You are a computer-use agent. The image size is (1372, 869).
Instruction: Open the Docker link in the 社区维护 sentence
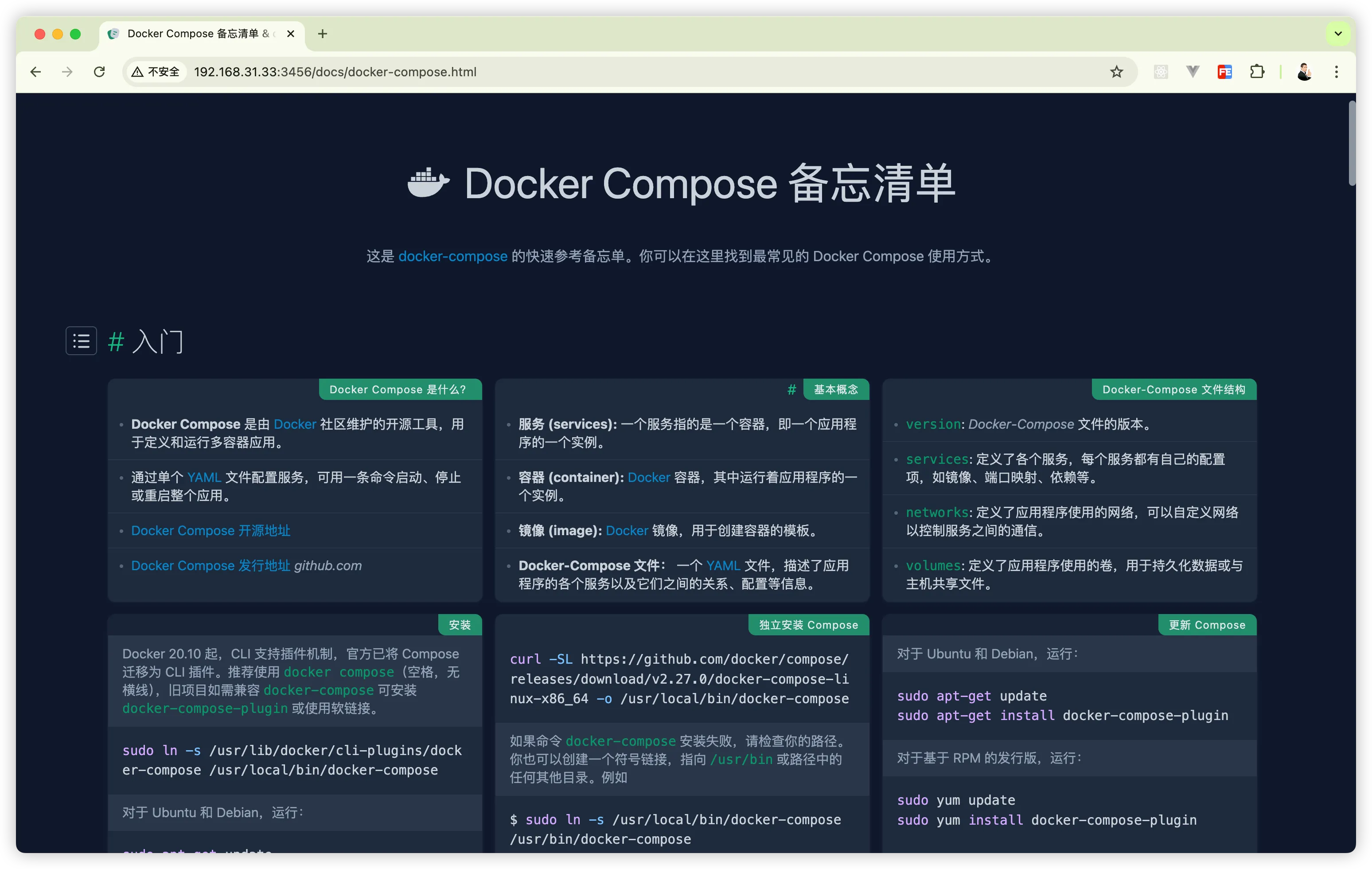(x=295, y=424)
